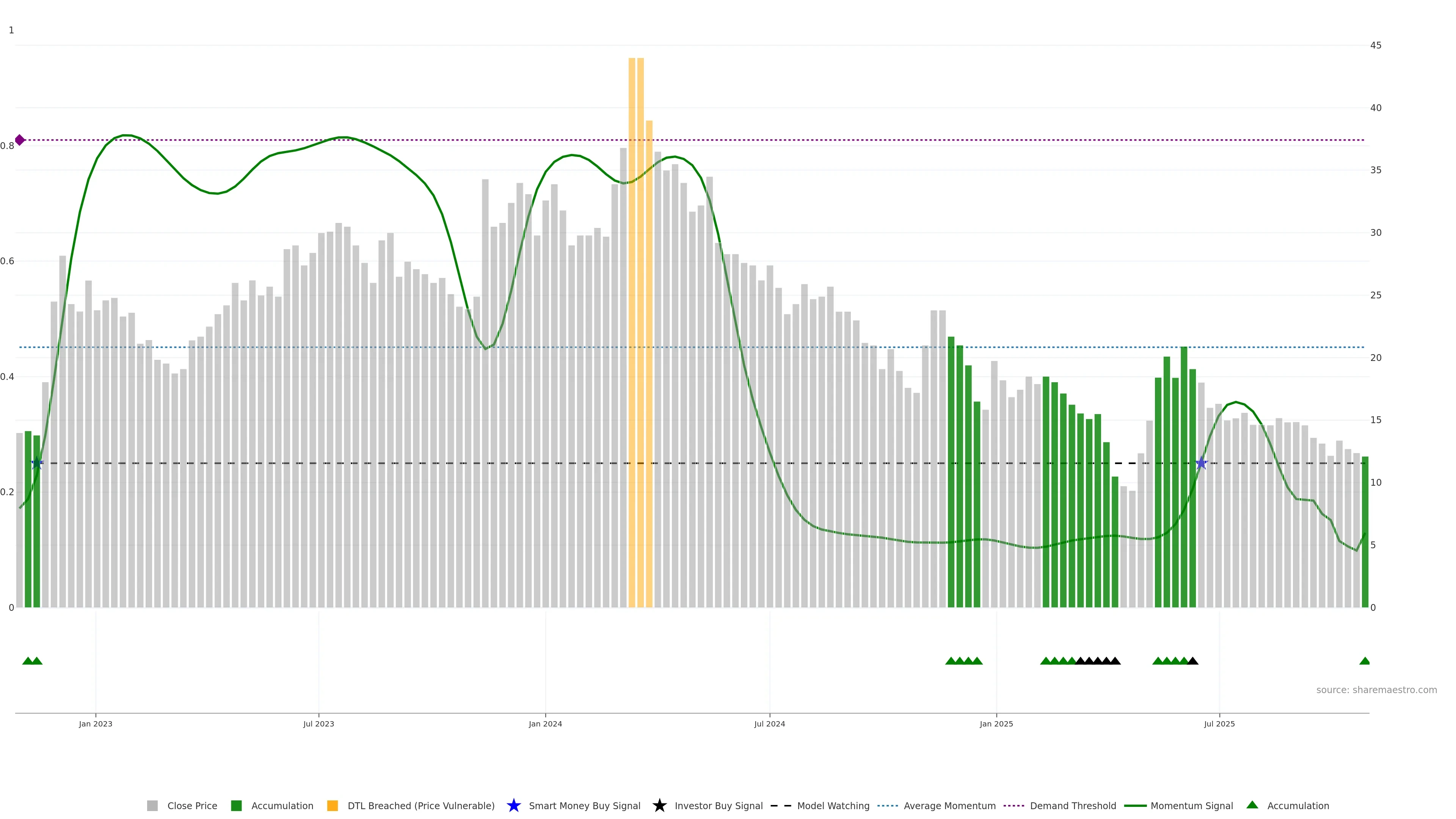The width and height of the screenshot is (1456, 819).
Task: Click the Jan 2024 axis label
Action: [545, 723]
